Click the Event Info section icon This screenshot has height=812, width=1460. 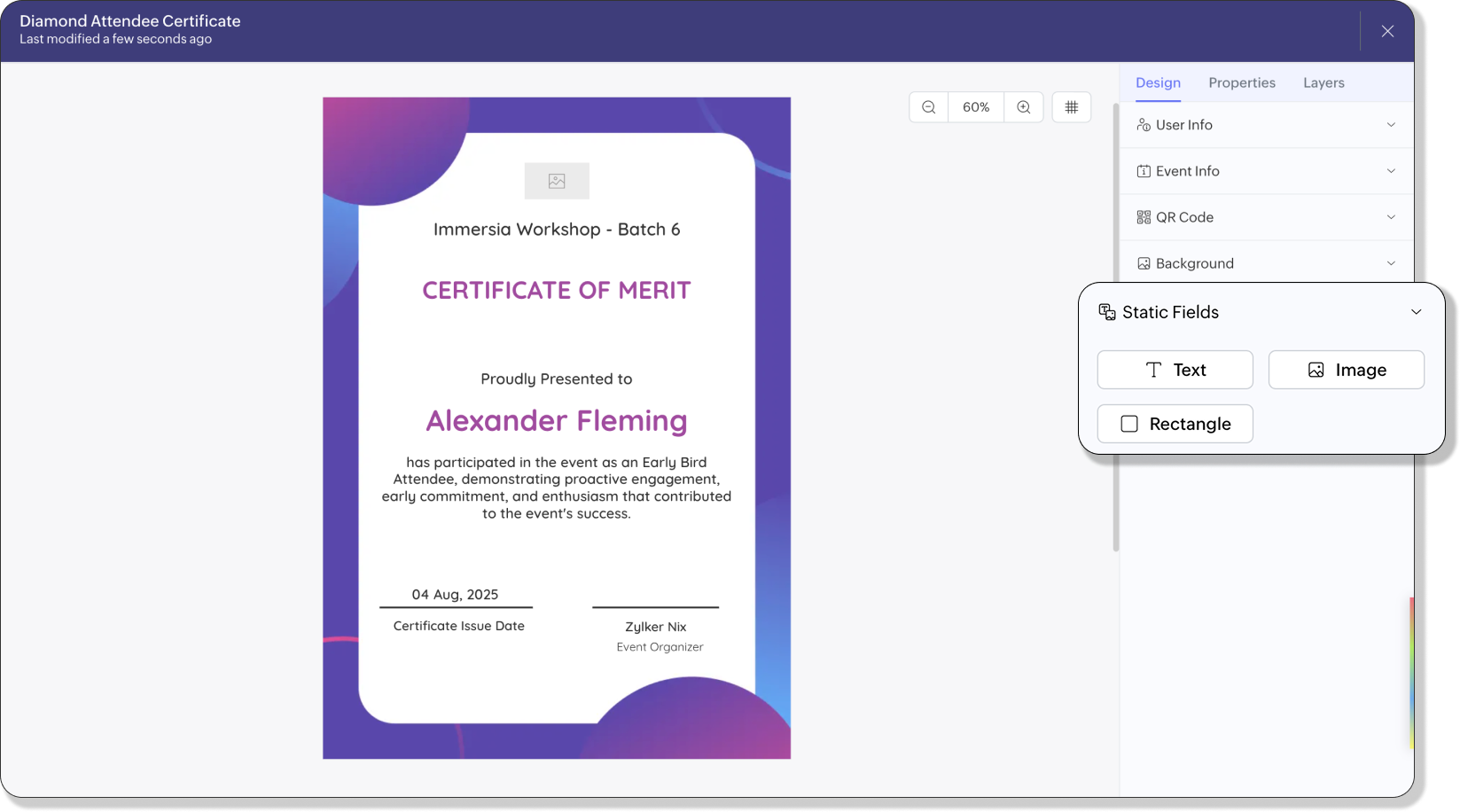1144,171
